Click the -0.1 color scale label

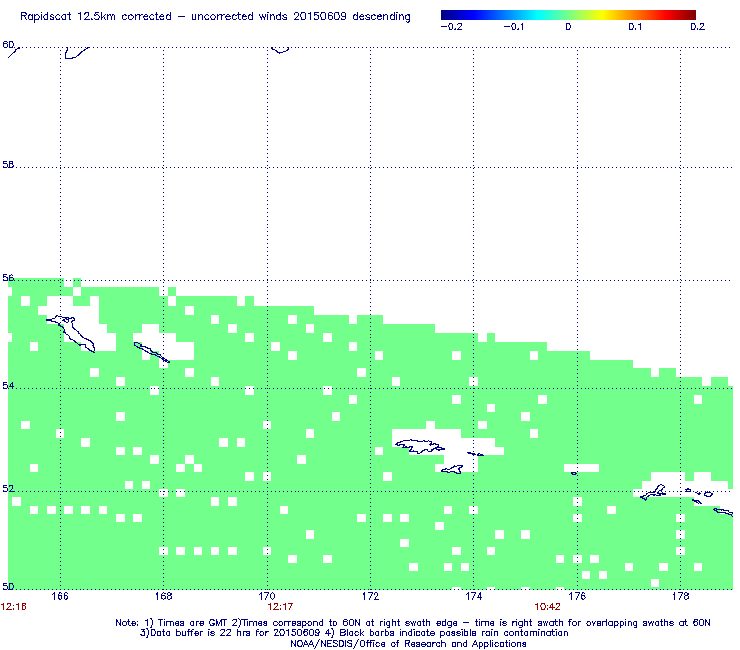(513, 27)
